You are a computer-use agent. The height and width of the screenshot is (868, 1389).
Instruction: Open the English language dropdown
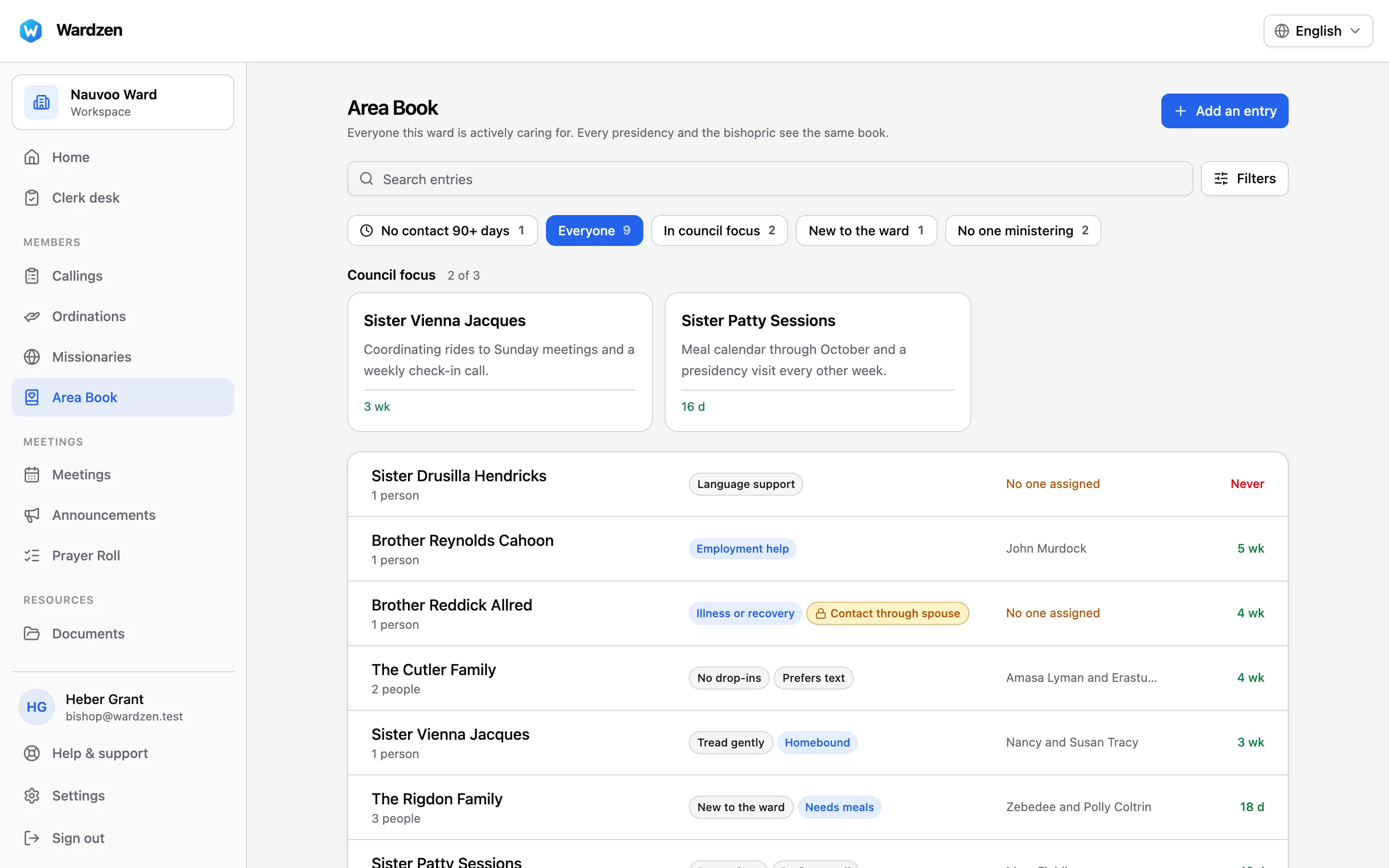tap(1318, 30)
